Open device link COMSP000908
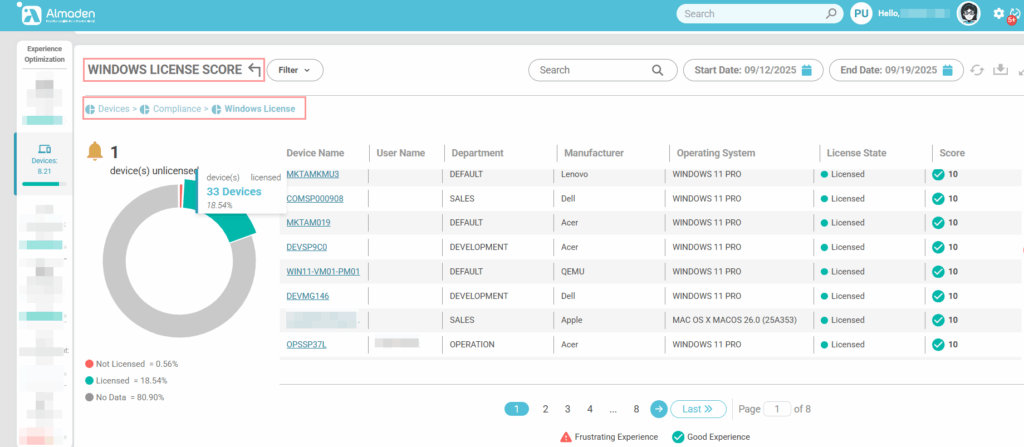This screenshot has width=1024, height=447. (x=315, y=198)
